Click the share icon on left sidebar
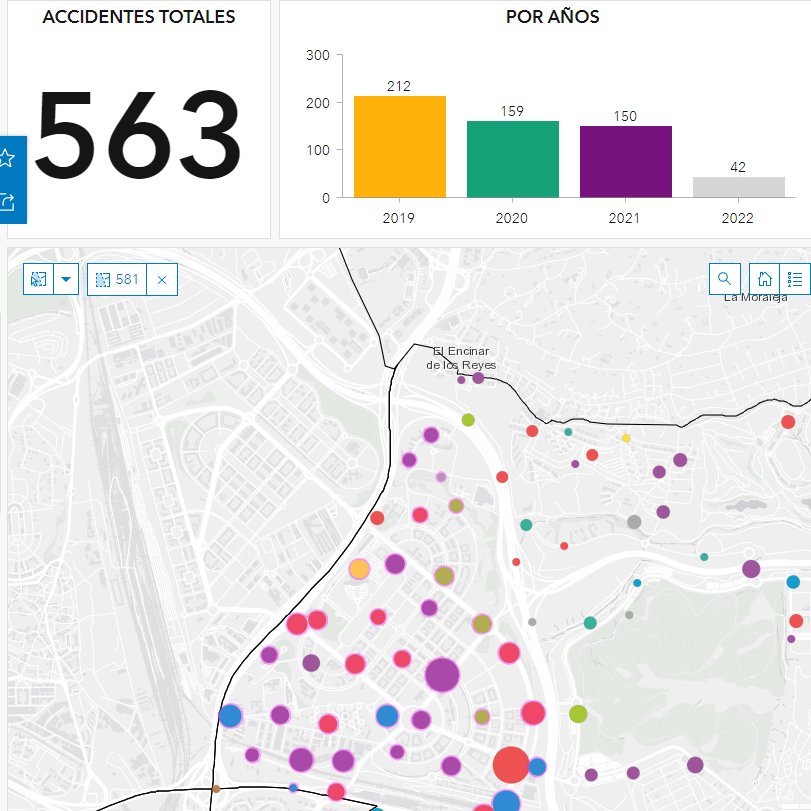The image size is (811, 811). click(x=8, y=201)
